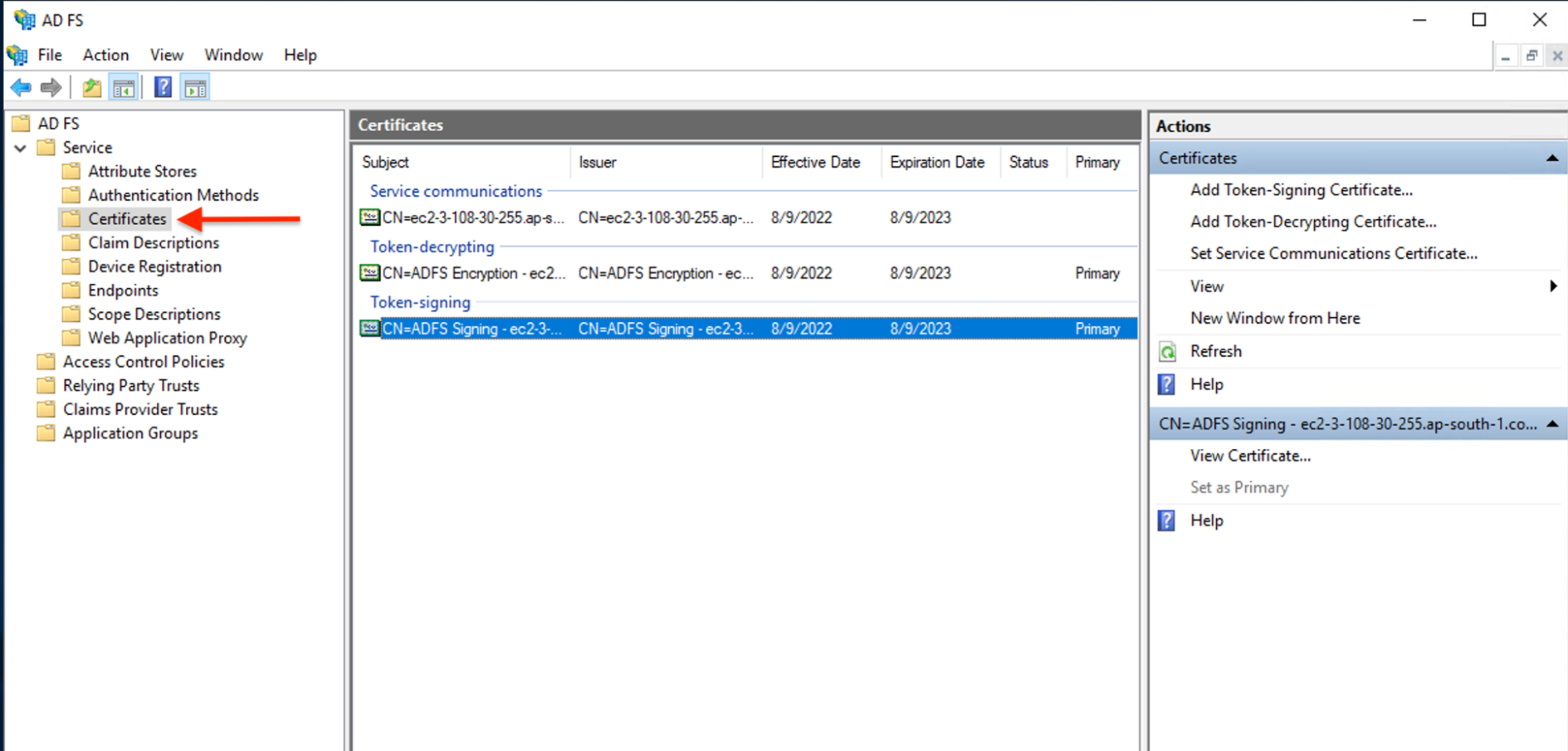Click the blue Help toolbar icon
The image size is (1568, 751).
coord(162,88)
